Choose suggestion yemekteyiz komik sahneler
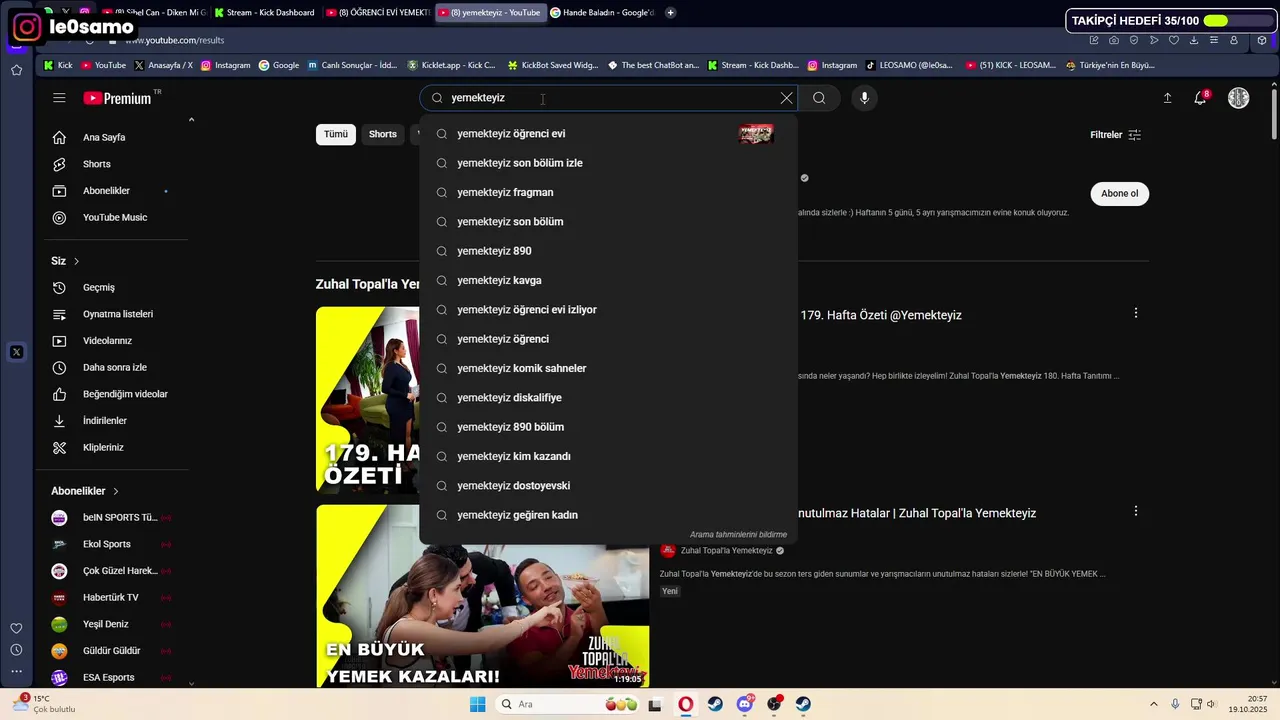The width and height of the screenshot is (1280, 720). 608,368
